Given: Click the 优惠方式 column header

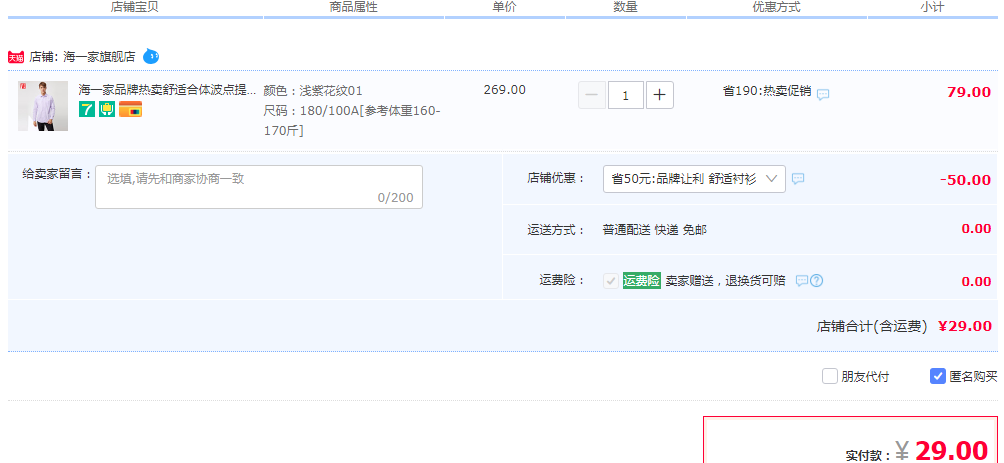Looking at the screenshot, I should point(776,7).
